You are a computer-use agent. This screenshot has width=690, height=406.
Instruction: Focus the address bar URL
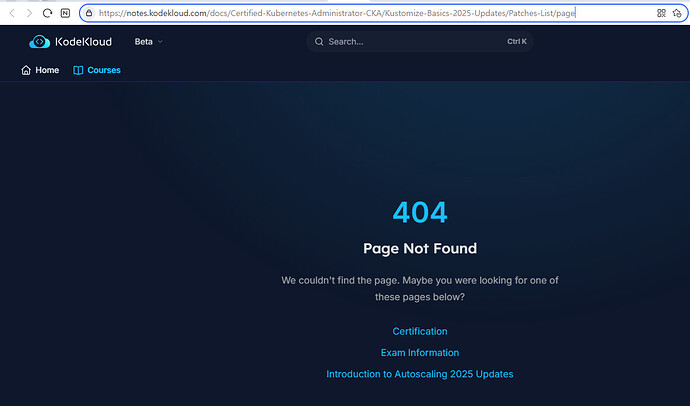pyautogui.click(x=337, y=13)
